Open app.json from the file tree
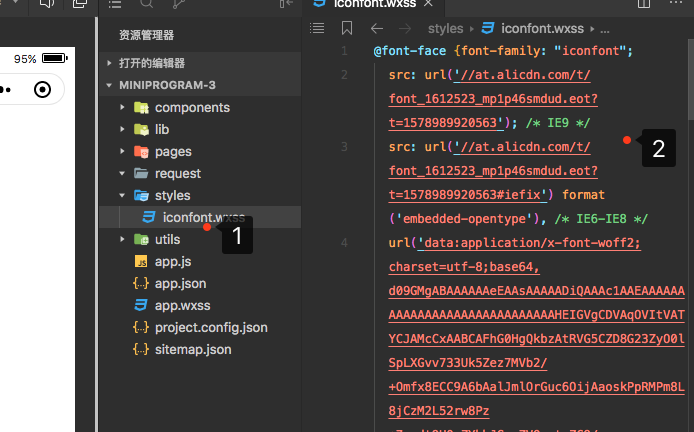Screen dimensions: 694x432 (200, 283)
